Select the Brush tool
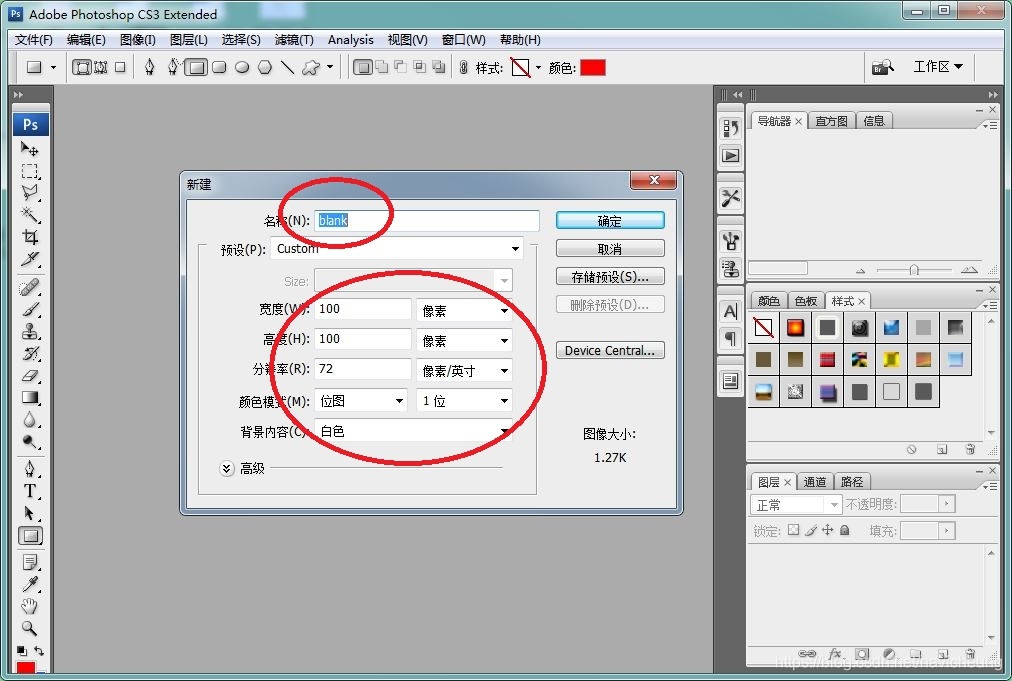Viewport: 1012px width, 681px height. point(30,309)
